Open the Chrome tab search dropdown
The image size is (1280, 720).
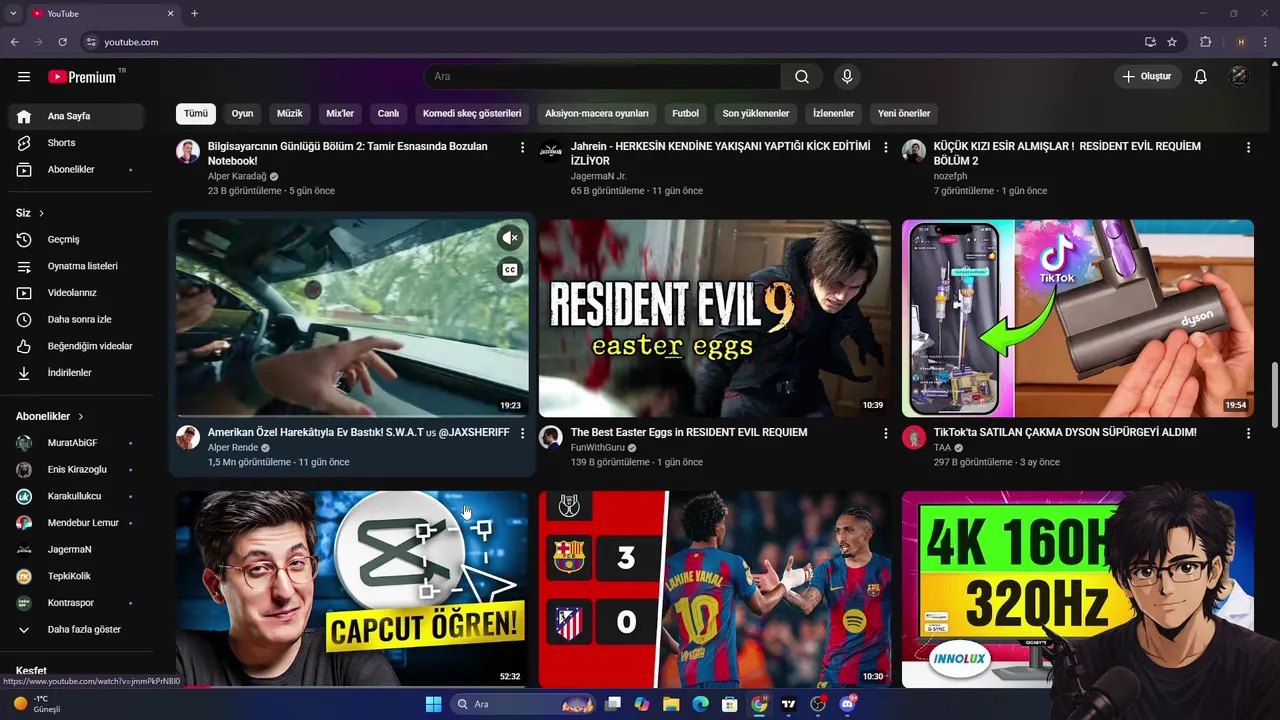click(x=13, y=13)
